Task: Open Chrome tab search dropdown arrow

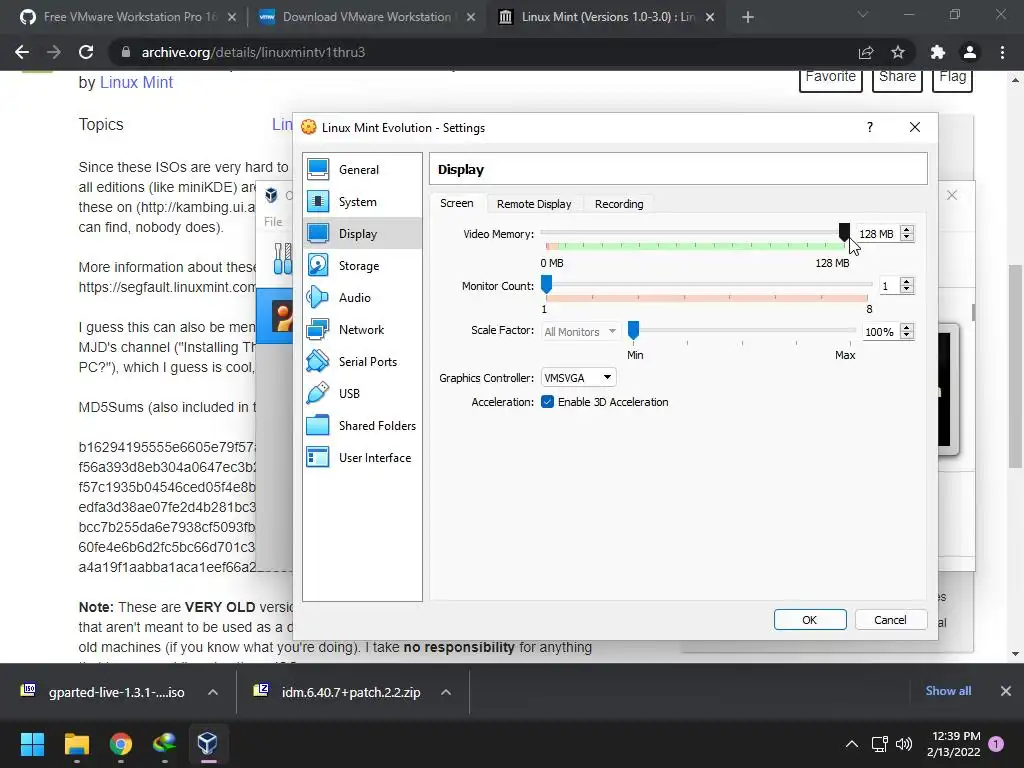Action: [863, 15]
